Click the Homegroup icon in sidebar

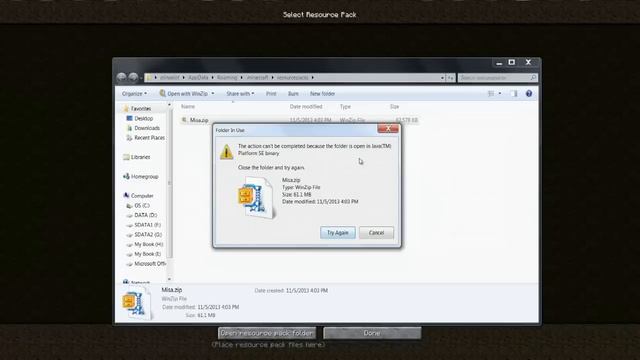(x=126, y=177)
